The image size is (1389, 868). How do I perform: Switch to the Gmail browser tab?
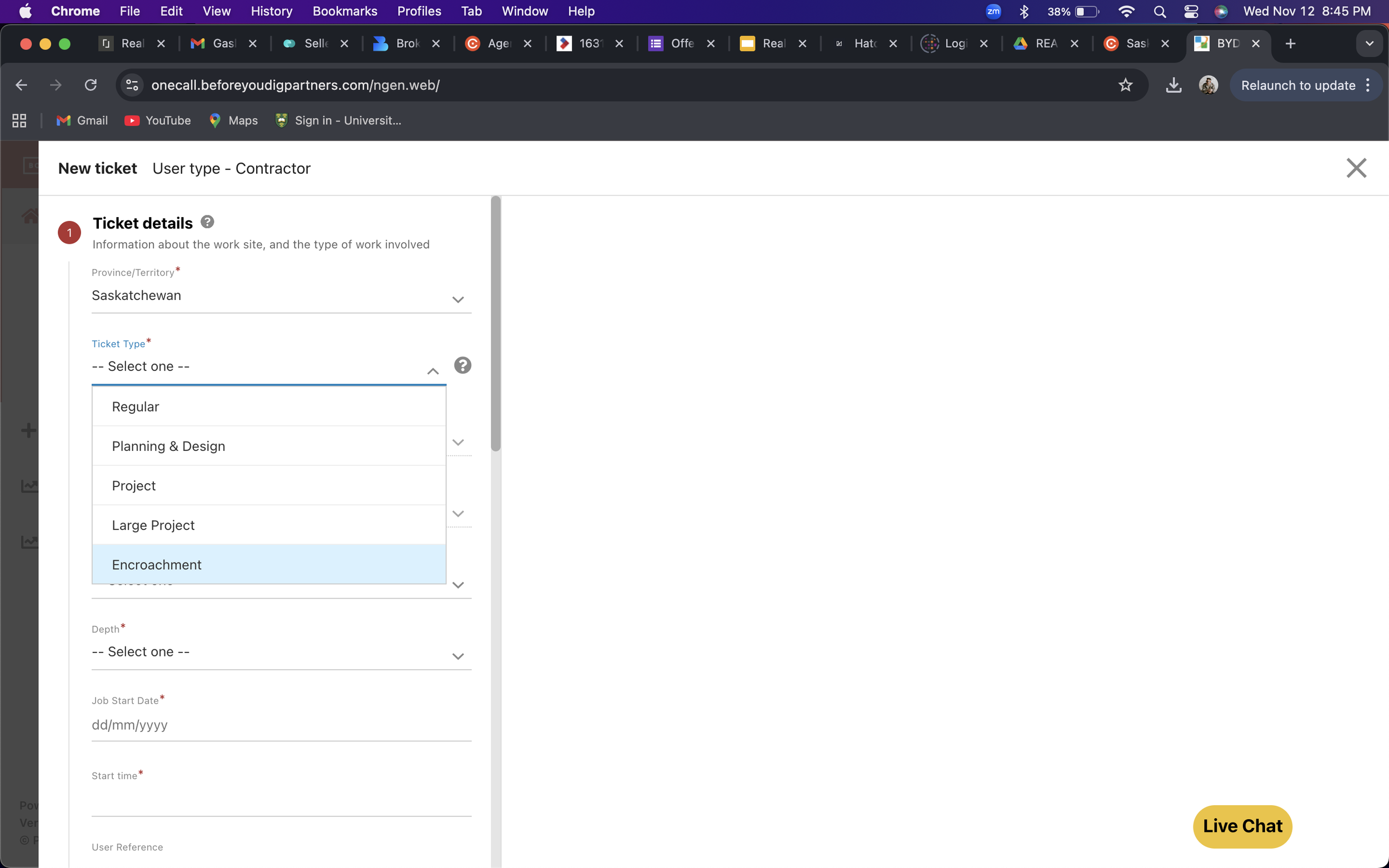tap(223, 44)
